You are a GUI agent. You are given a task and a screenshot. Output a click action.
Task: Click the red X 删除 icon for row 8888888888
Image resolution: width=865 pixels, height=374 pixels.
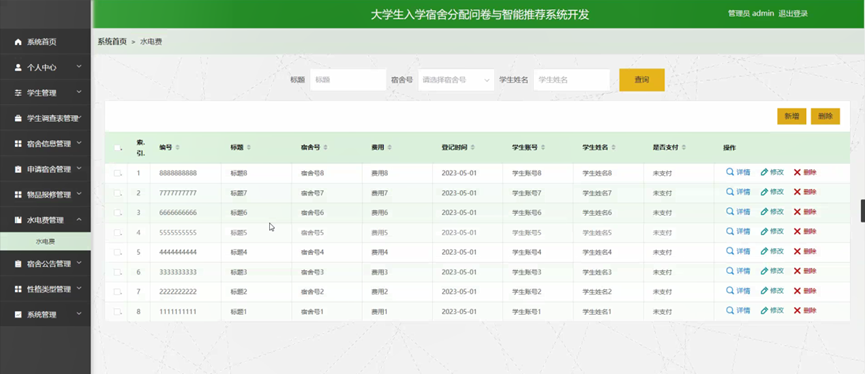[x=797, y=172]
